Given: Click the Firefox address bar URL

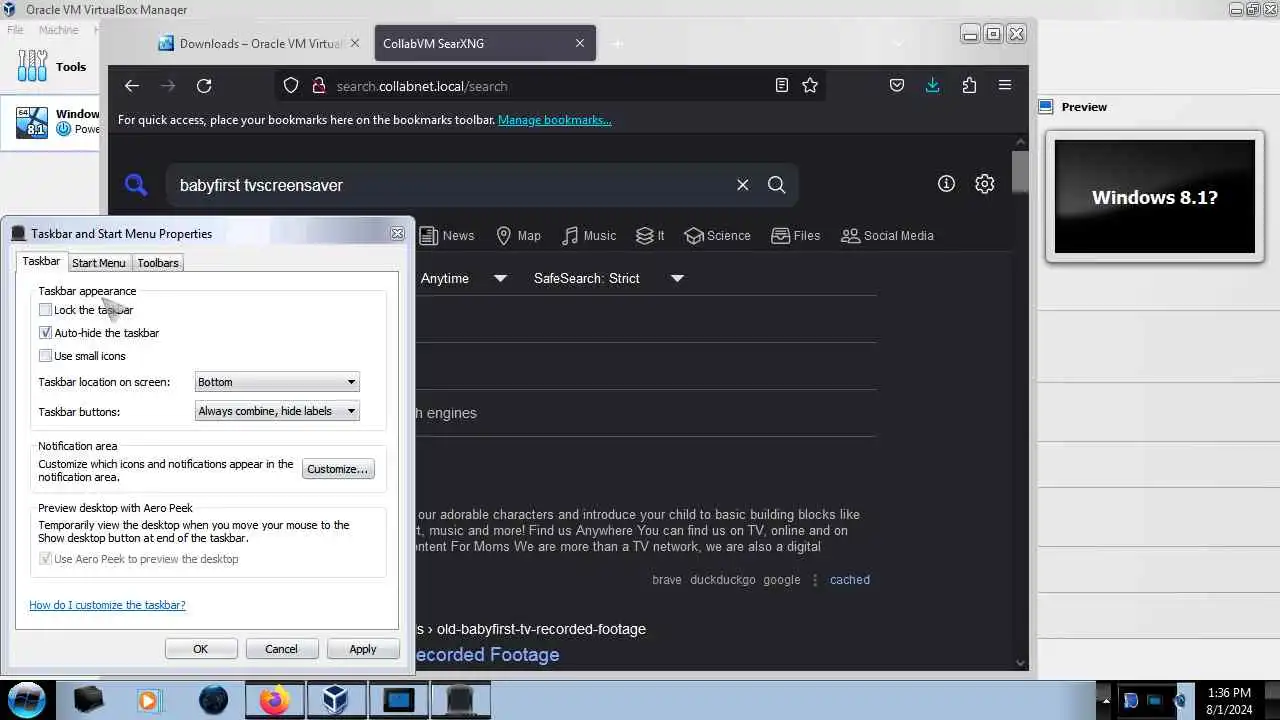Looking at the screenshot, I should [422, 86].
